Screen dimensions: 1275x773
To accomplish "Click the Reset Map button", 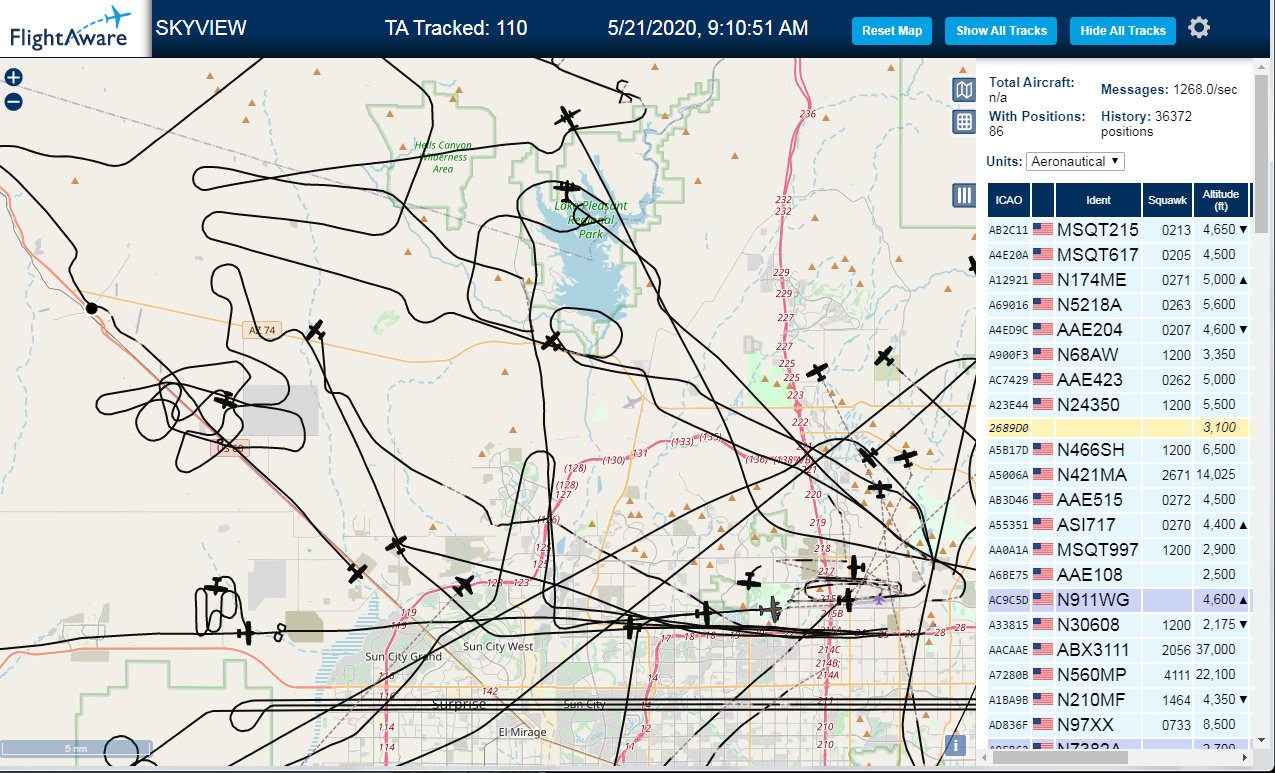I will 892,31.
